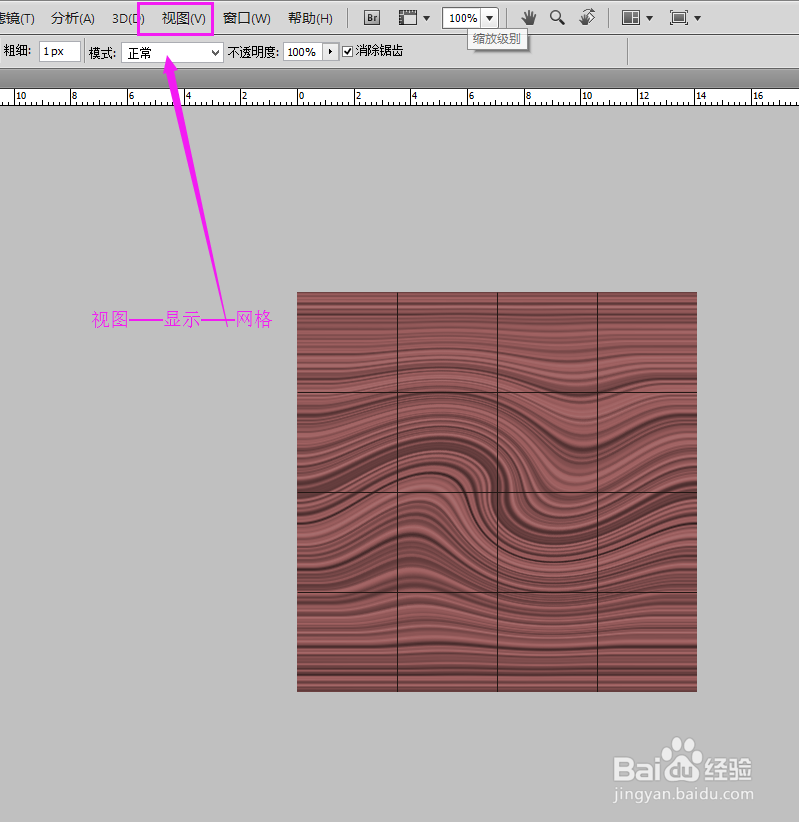Open the Filter (T) menu
The image size is (799, 822).
(17, 18)
